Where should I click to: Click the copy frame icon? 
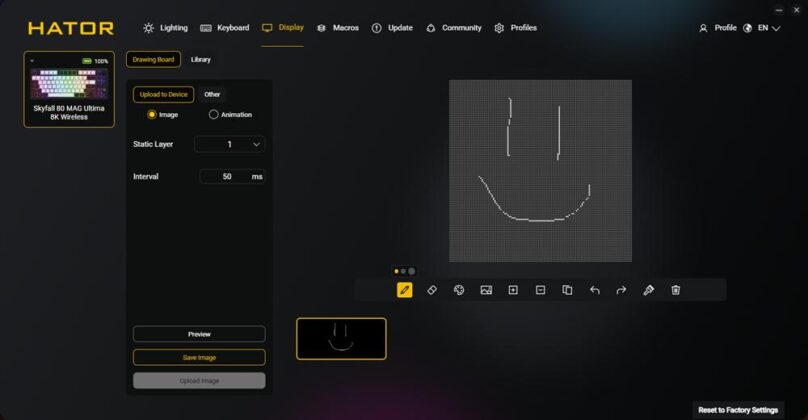[x=567, y=290]
